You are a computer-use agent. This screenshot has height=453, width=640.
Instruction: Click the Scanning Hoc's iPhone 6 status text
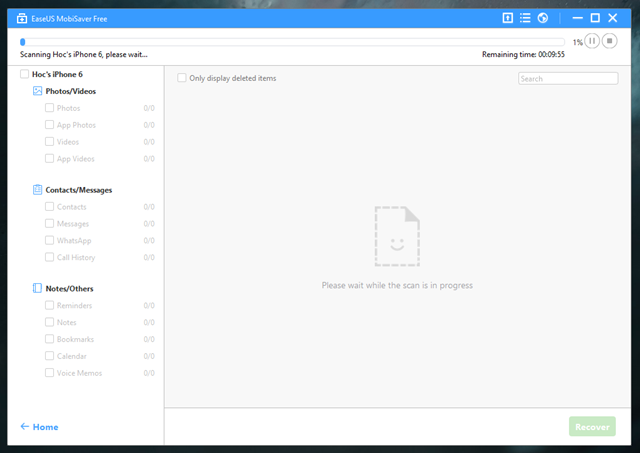click(84, 54)
